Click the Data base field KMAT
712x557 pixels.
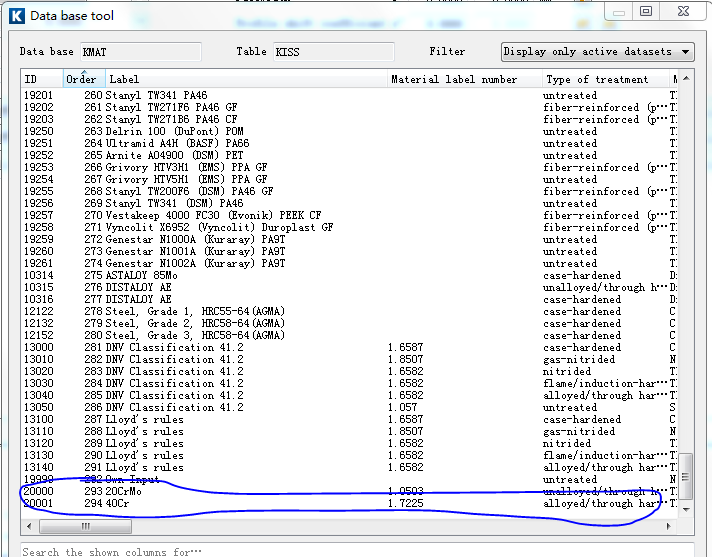click(x=141, y=52)
